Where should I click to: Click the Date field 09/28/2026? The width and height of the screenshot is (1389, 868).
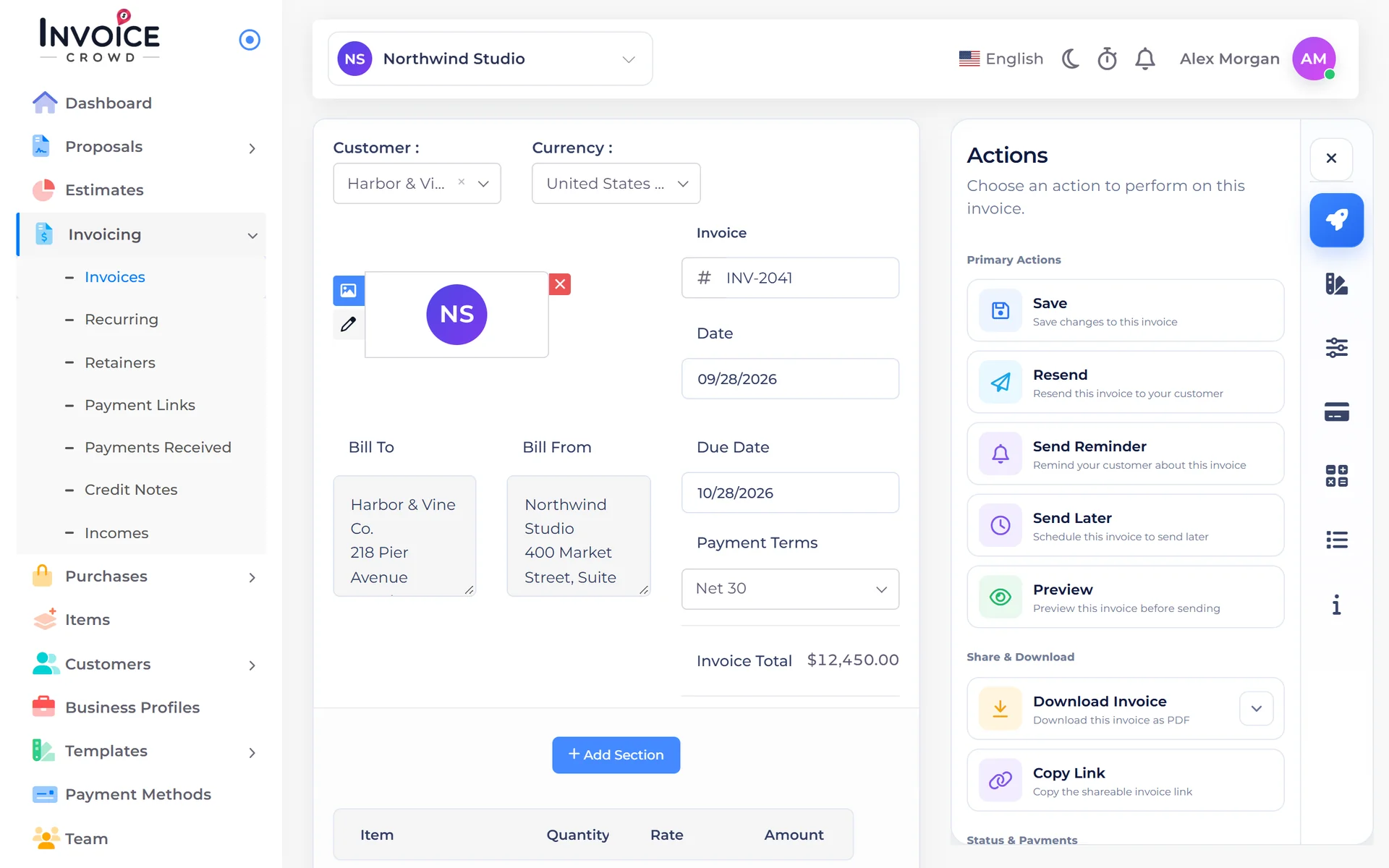click(x=790, y=378)
